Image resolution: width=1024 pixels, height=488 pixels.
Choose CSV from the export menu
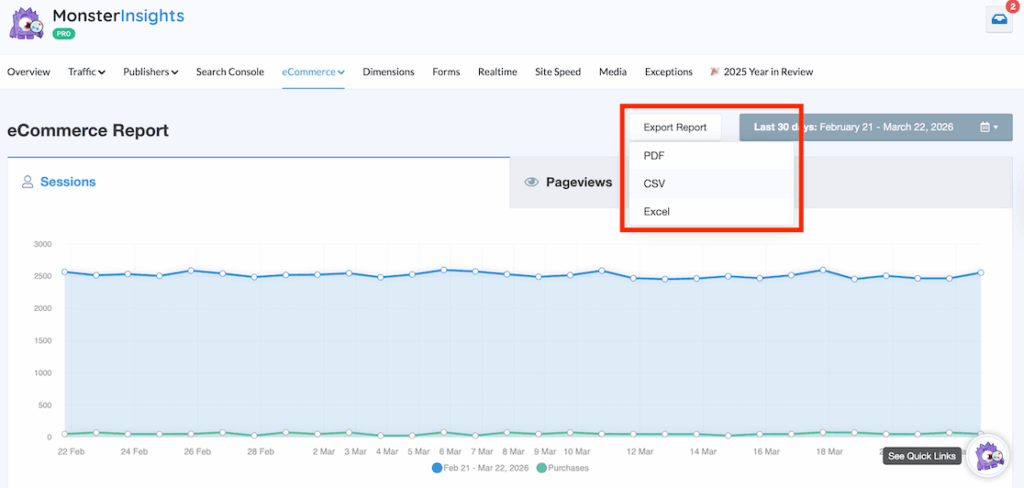655,184
